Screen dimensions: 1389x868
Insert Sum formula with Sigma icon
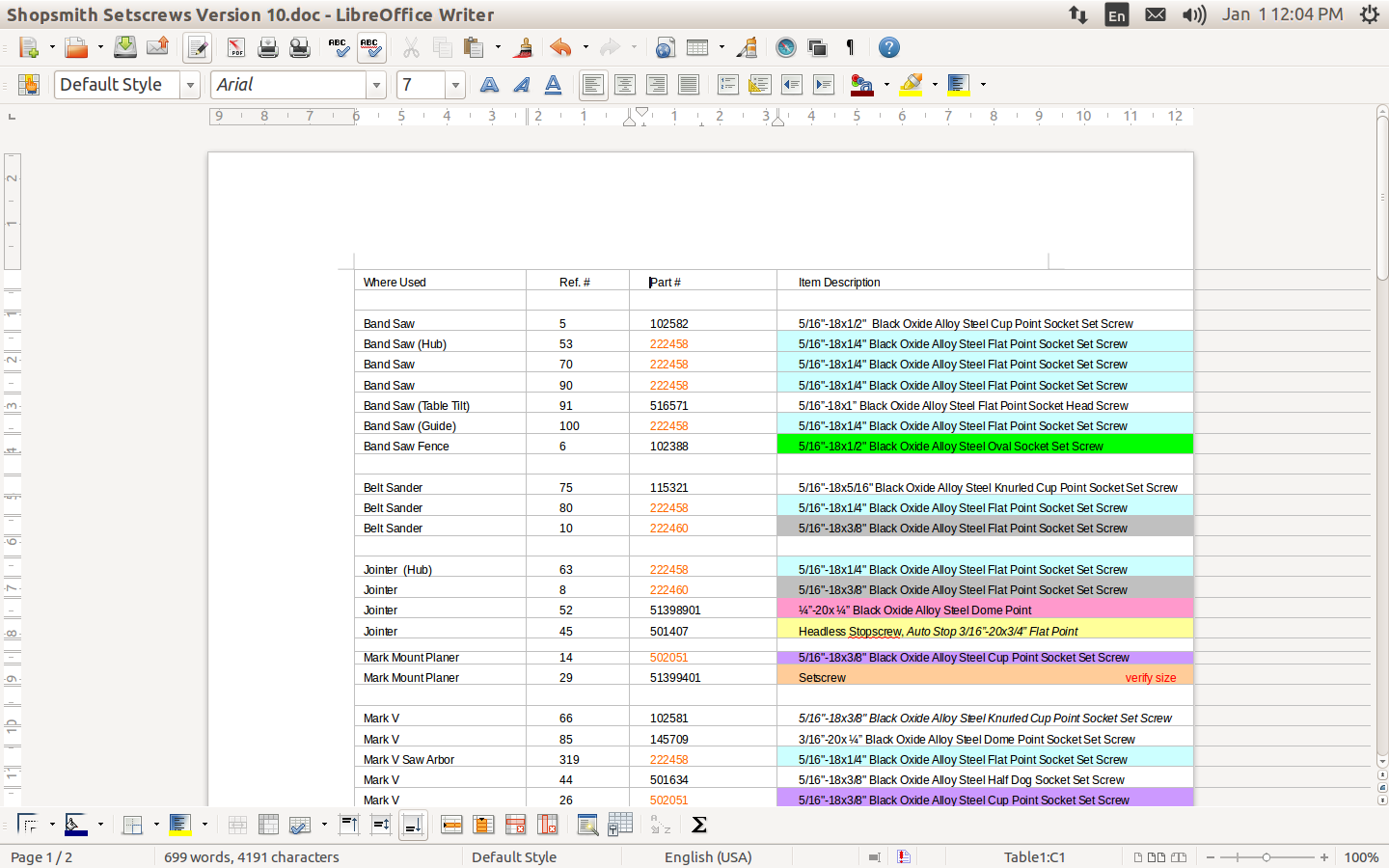tap(699, 825)
